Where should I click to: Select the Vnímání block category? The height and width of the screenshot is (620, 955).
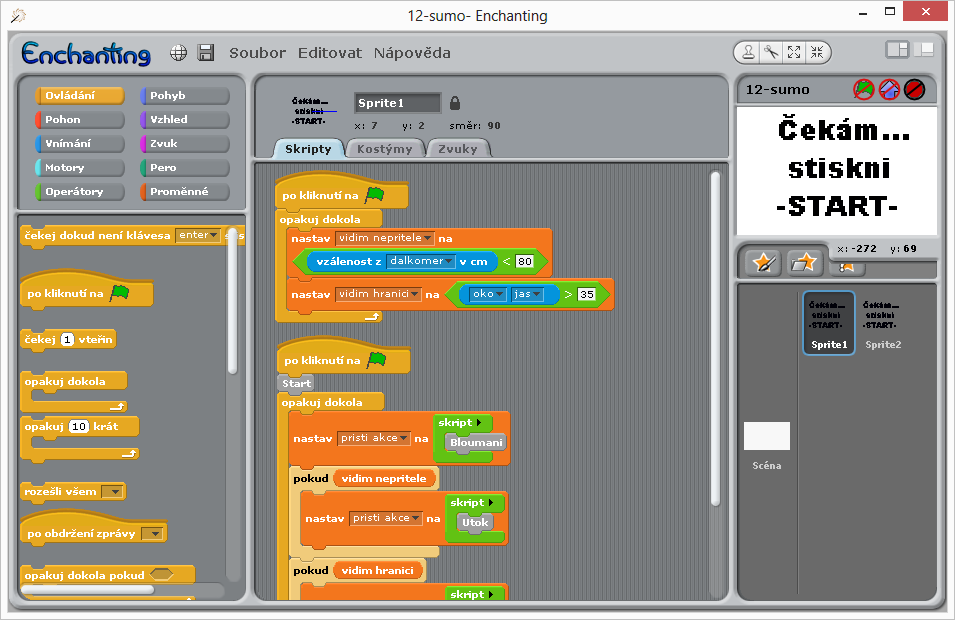80,143
